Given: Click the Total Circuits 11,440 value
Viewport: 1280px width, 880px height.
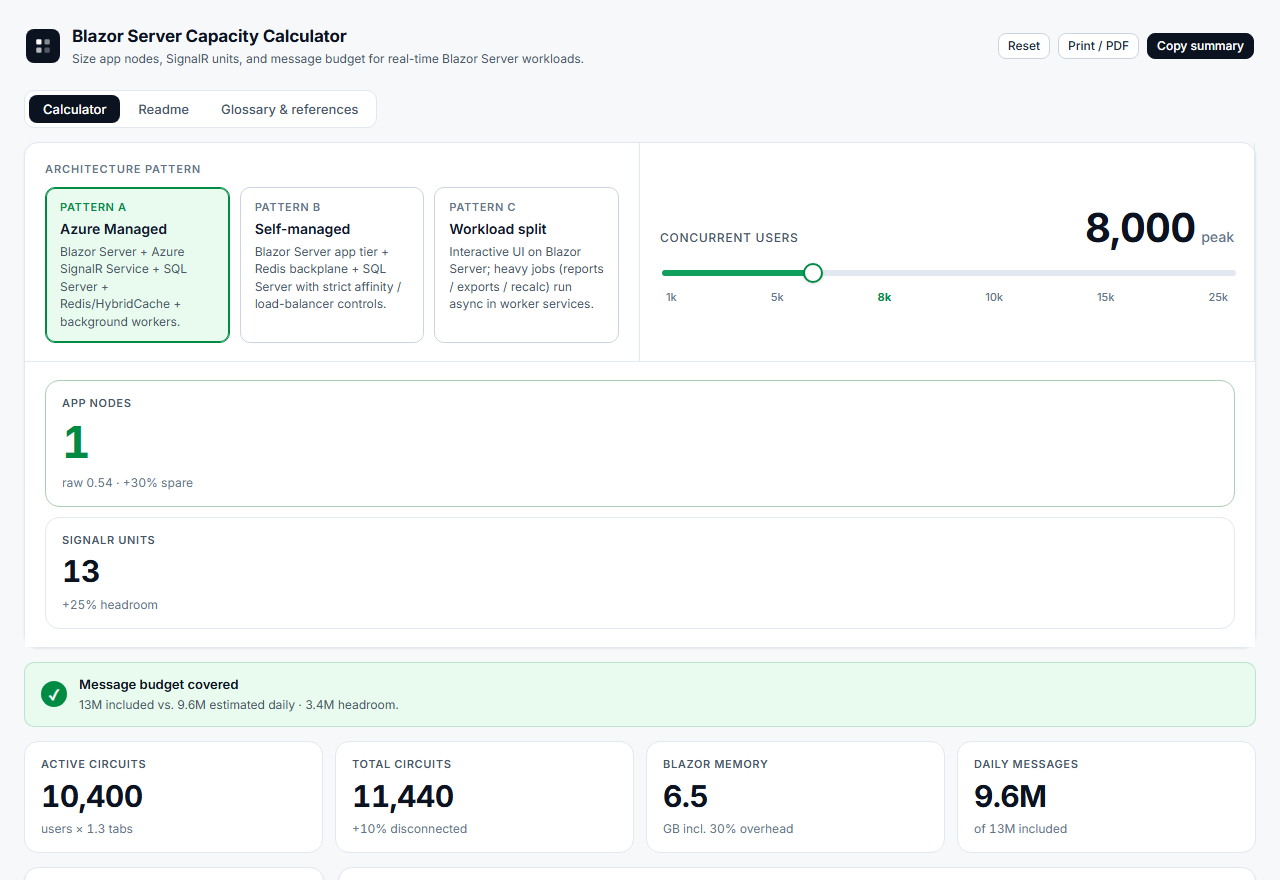Looking at the screenshot, I should pos(403,796).
